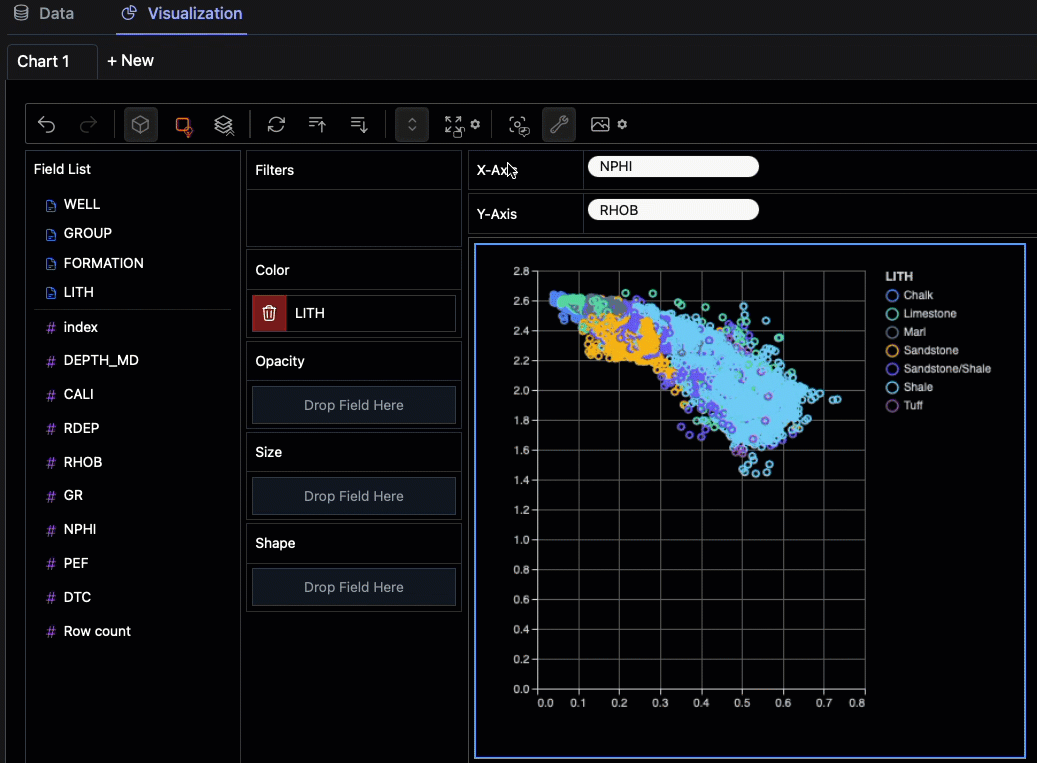The width and height of the screenshot is (1037, 763).
Task: Open the export image icon
Action: tap(600, 125)
